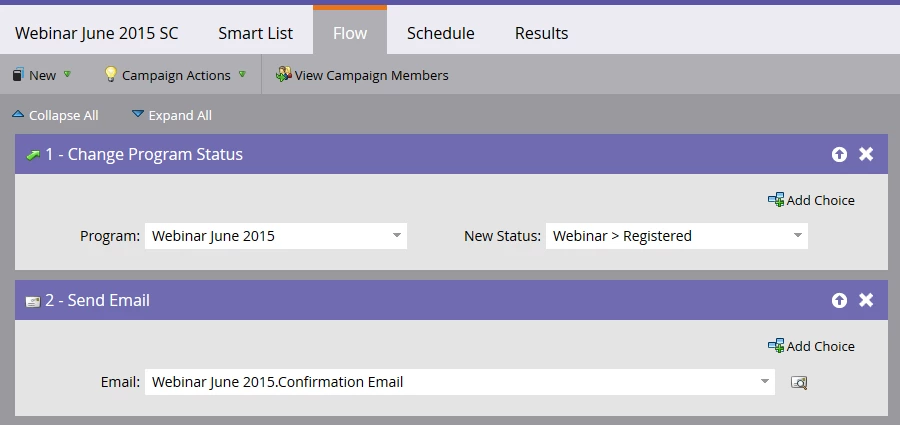Switch to the Smart List tab

click(x=255, y=33)
